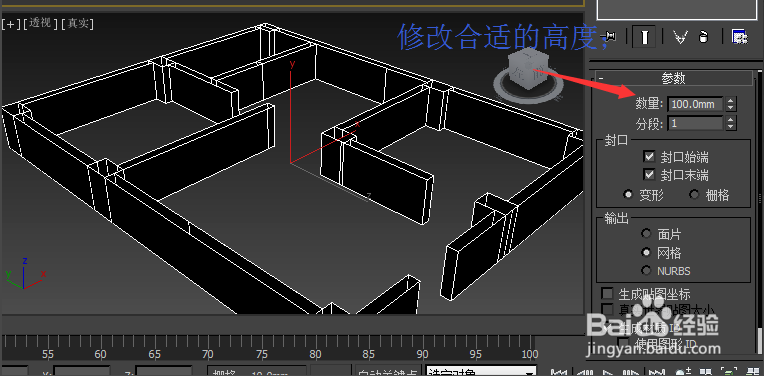Select the 面片 output radio button
The height and width of the screenshot is (376, 764).
click(x=647, y=234)
